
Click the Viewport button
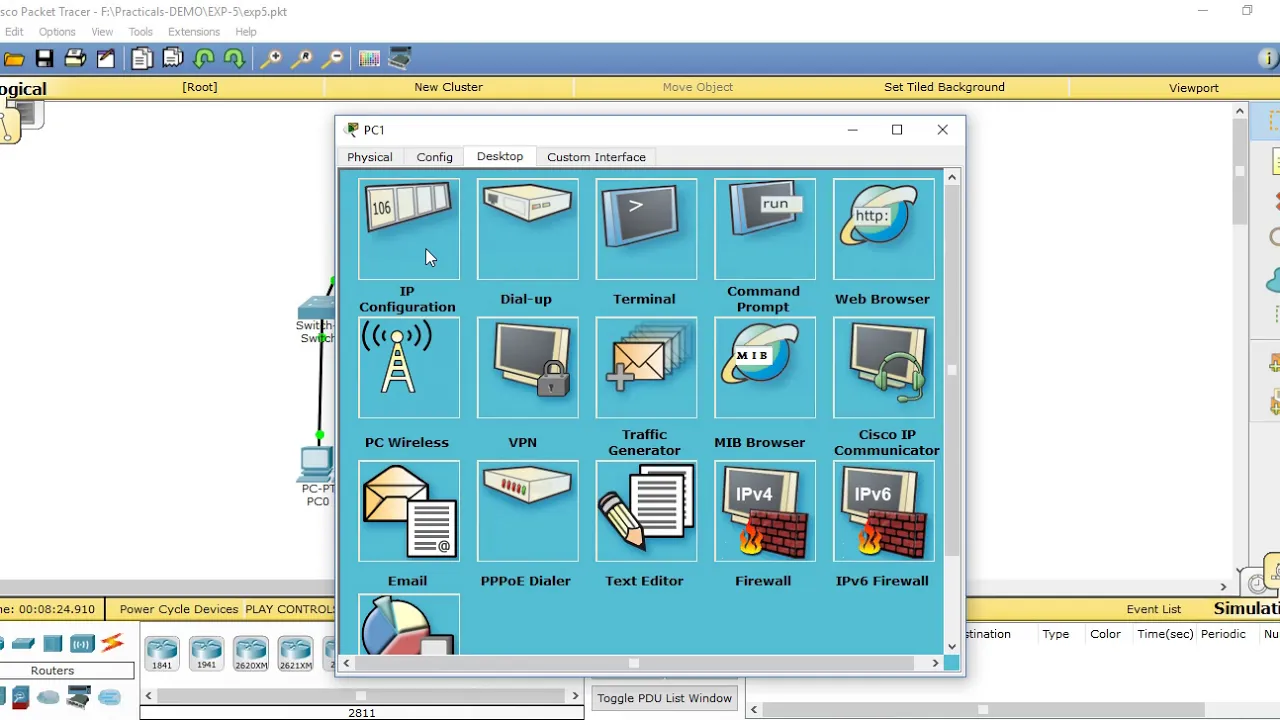(1194, 87)
